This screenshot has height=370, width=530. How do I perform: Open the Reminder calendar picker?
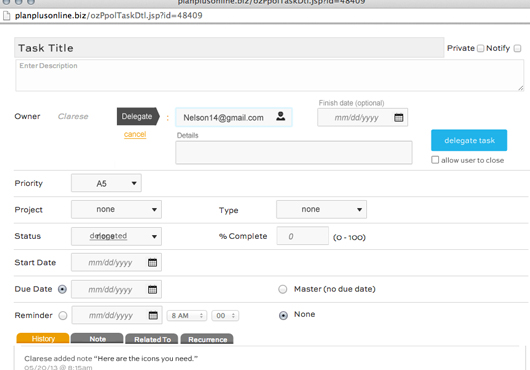point(153,315)
